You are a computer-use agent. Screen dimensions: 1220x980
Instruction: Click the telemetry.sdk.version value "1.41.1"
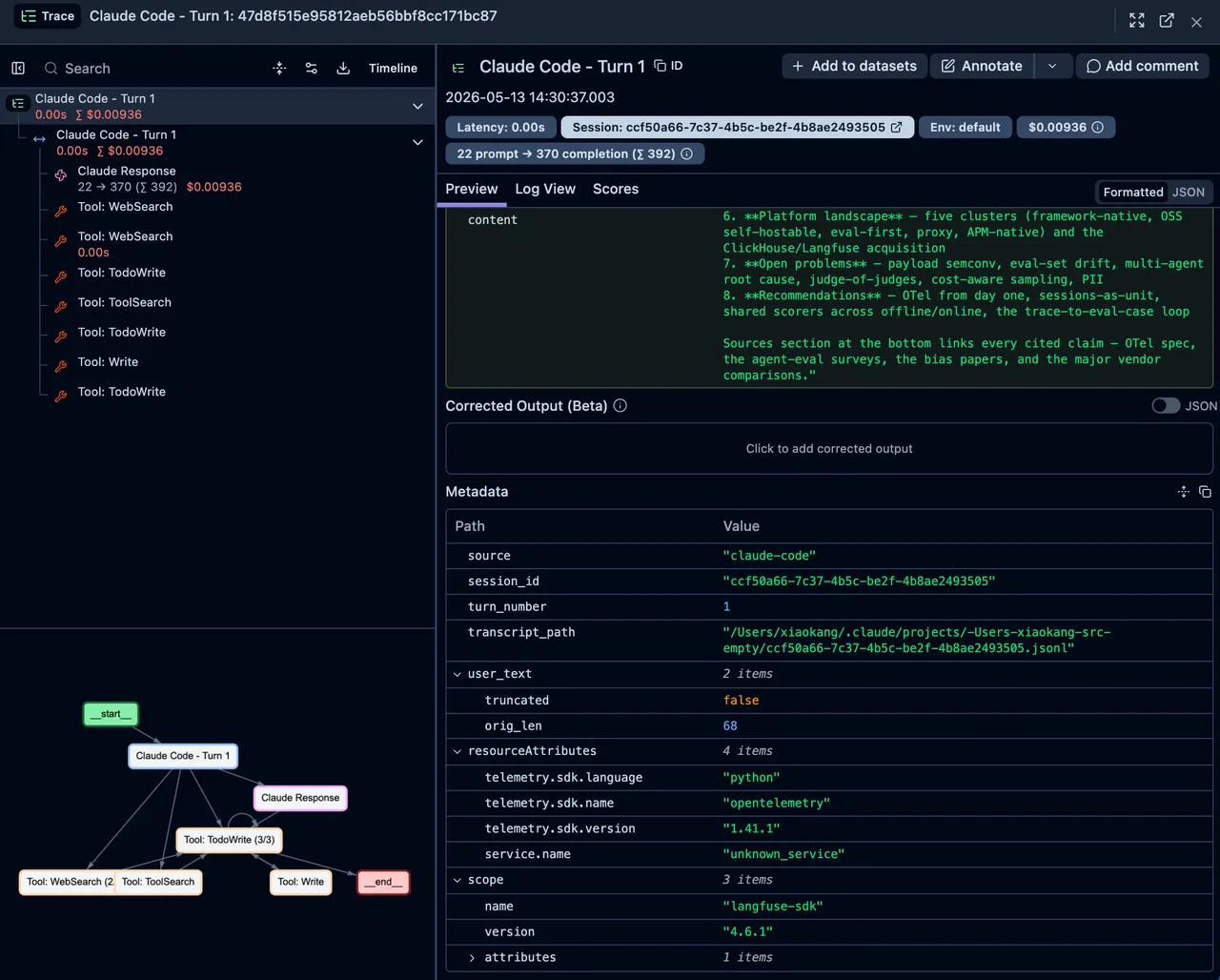[x=751, y=828]
